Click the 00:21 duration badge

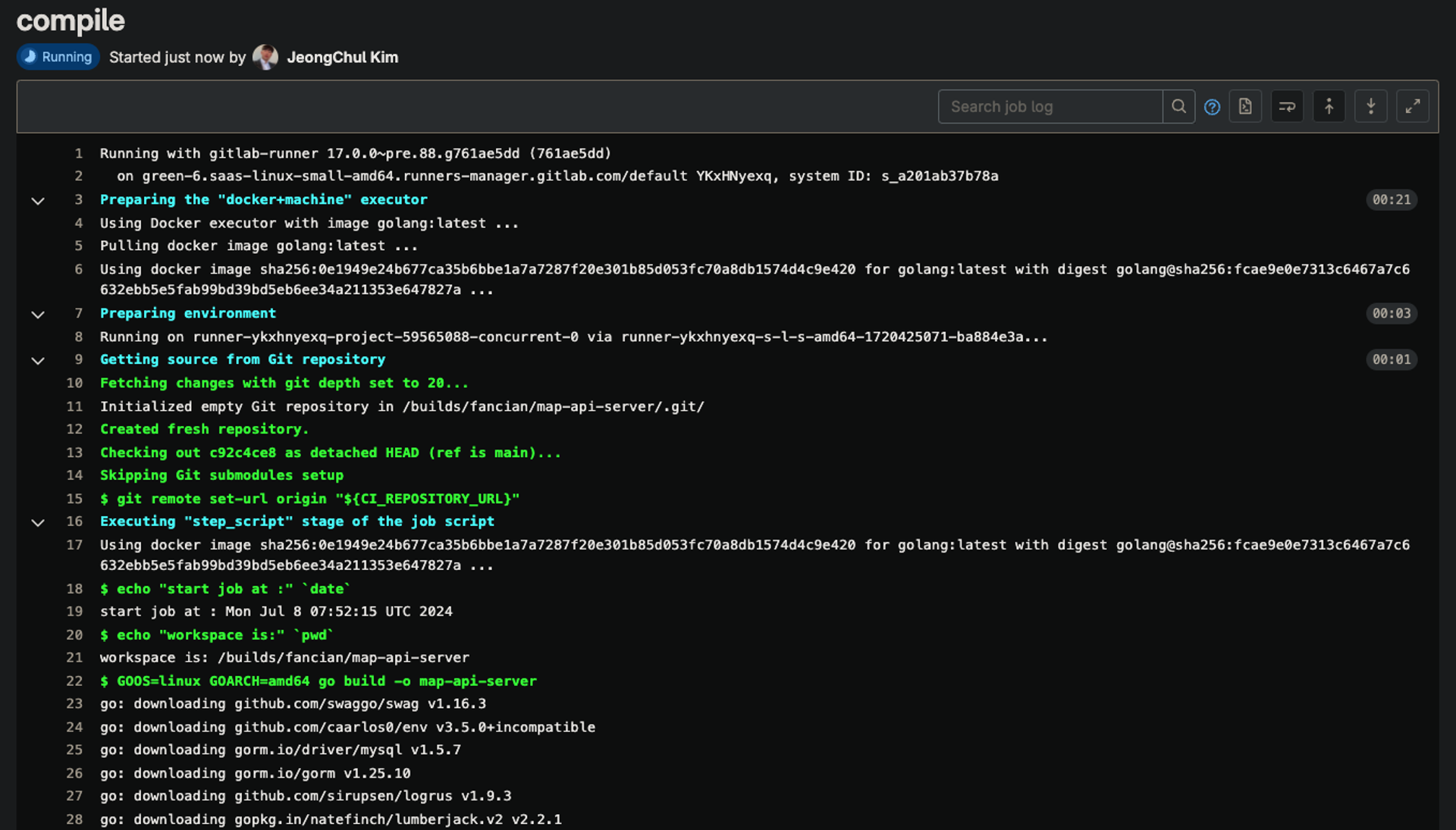pyautogui.click(x=1391, y=199)
